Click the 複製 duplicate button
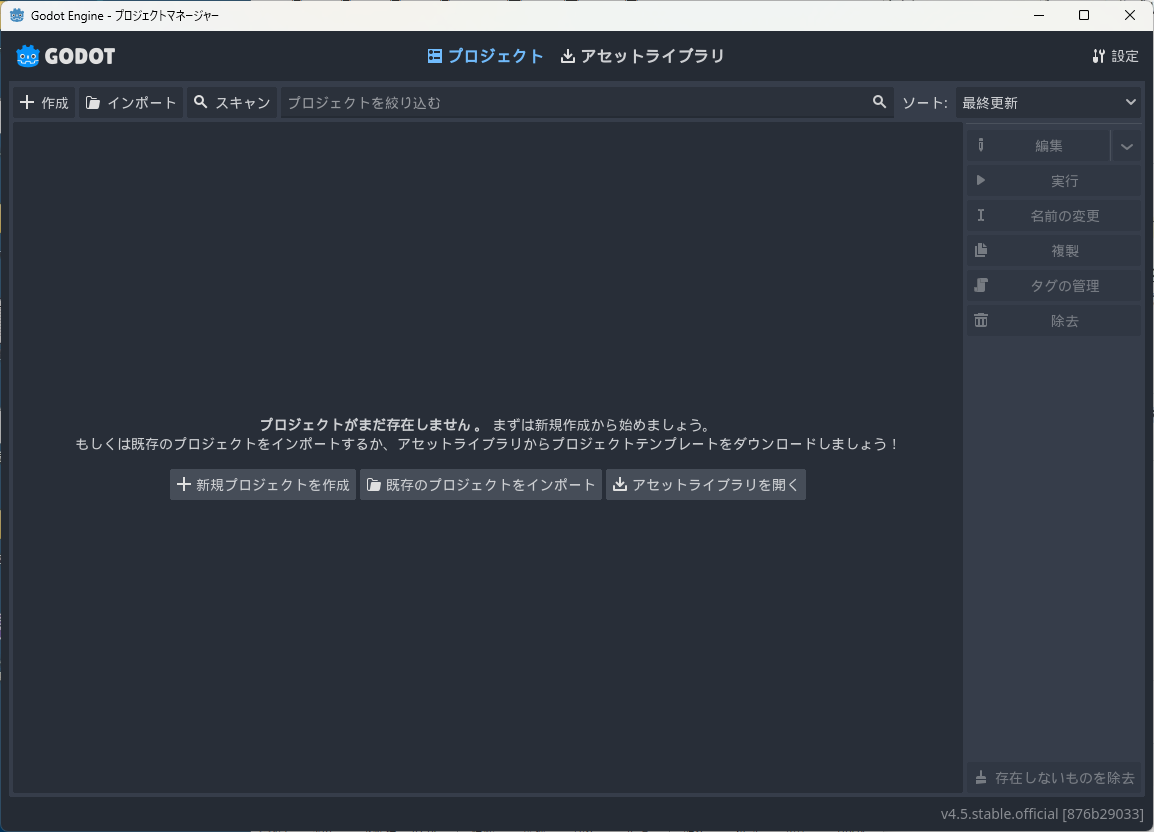The height and width of the screenshot is (832, 1154). pyautogui.click(x=1054, y=250)
